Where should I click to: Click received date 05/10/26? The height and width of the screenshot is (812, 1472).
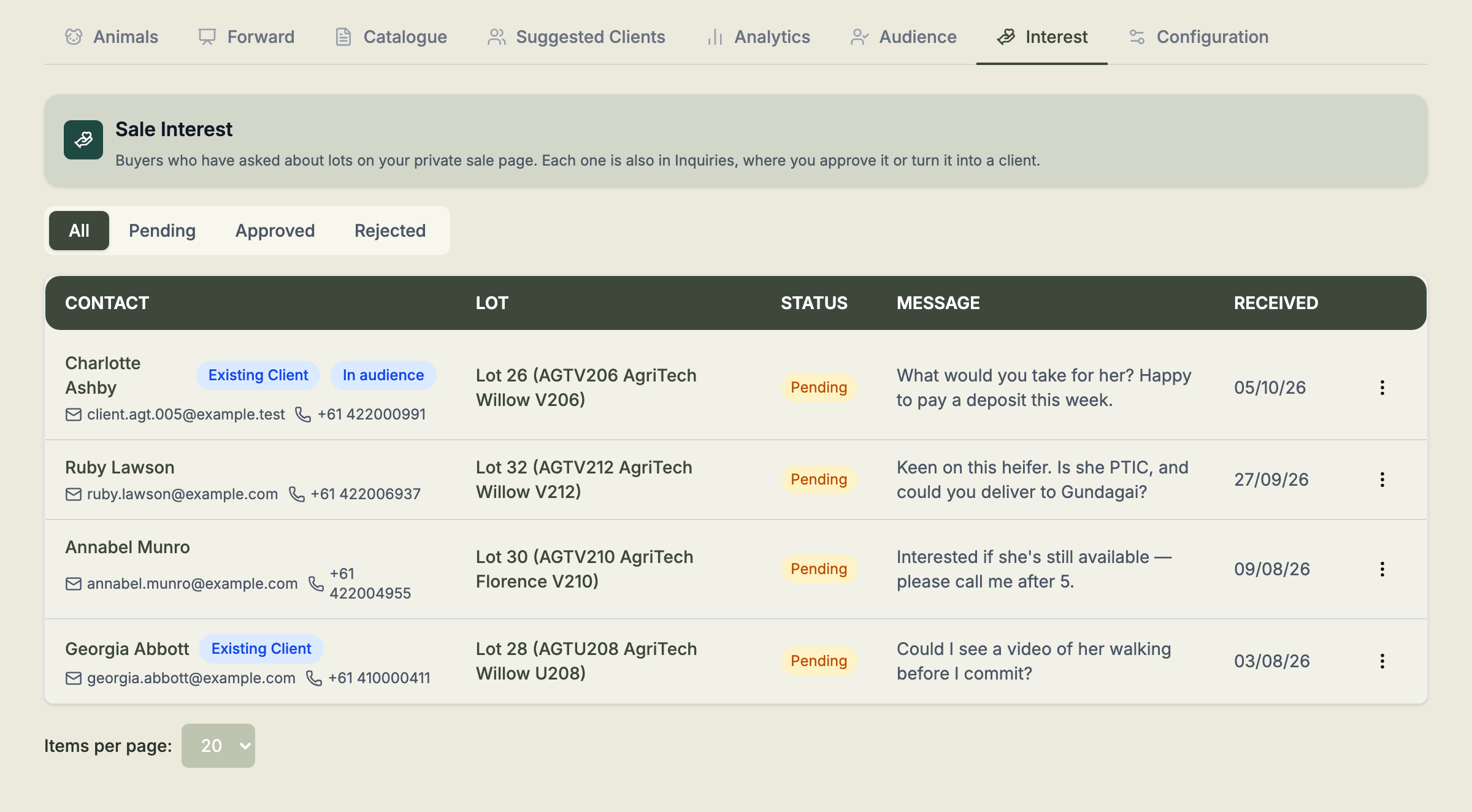pos(1270,388)
